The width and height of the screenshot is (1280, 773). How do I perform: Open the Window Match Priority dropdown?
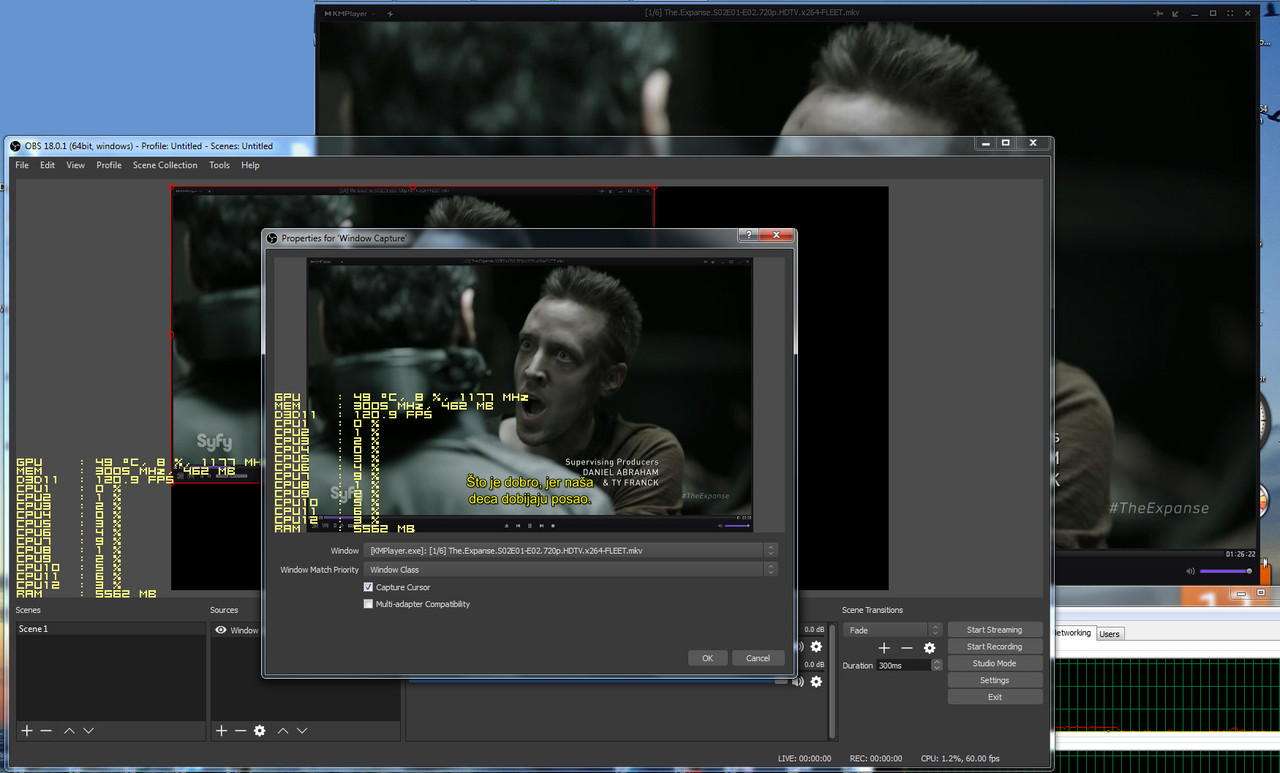pyautogui.click(x=570, y=569)
